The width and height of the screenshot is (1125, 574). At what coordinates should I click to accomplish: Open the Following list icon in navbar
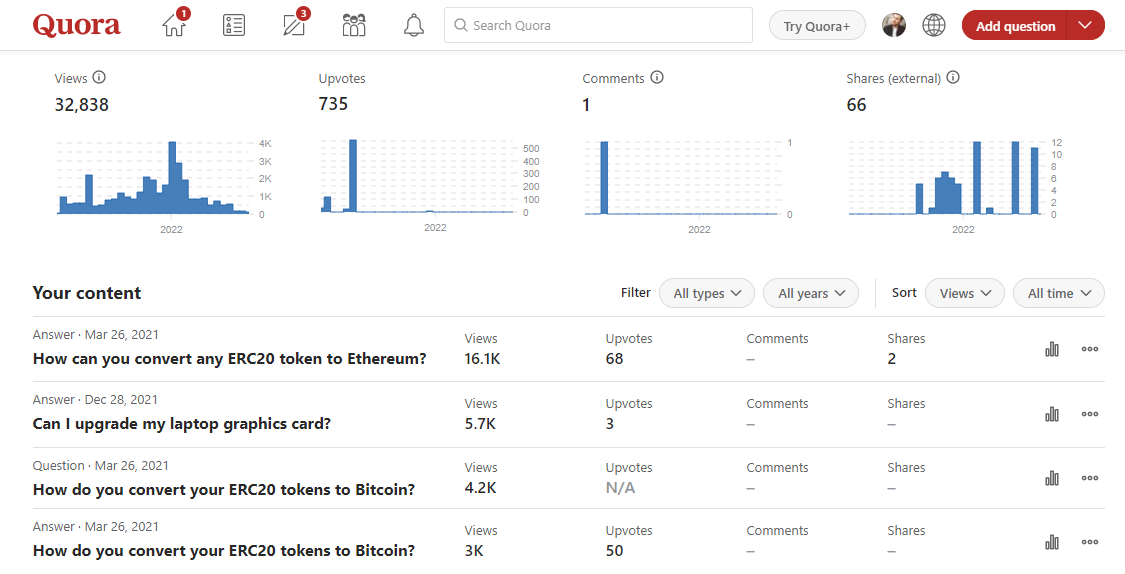(234, 26)
